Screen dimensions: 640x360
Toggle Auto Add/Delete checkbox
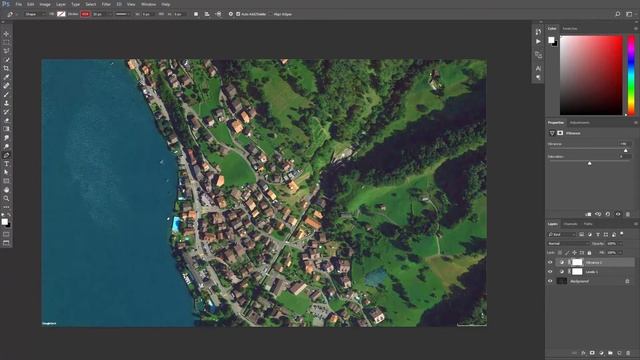[238, 14]
